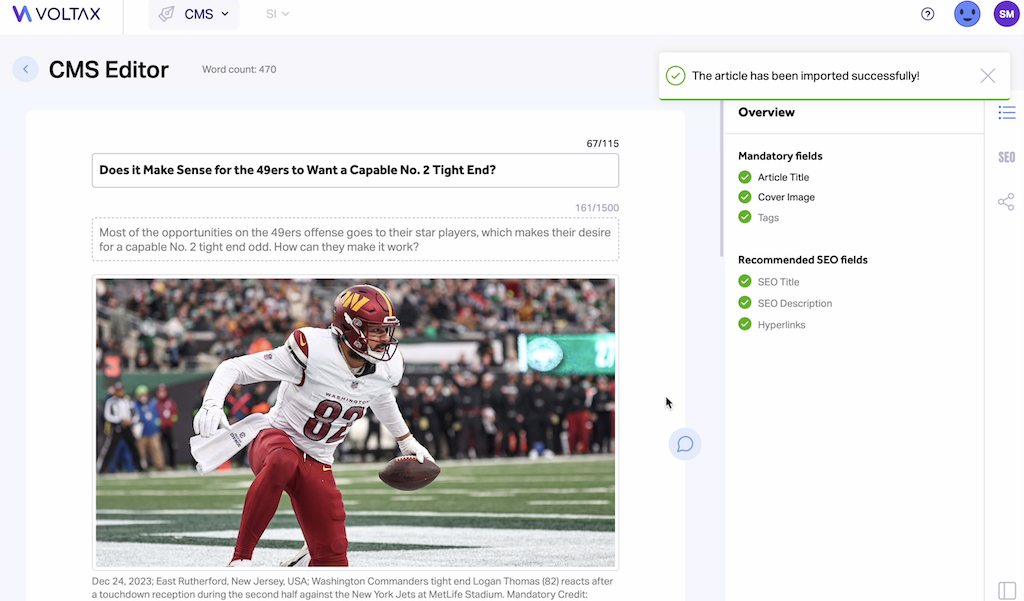Edit the article description text box
The image size is (1024, 601).
point(355,240)
